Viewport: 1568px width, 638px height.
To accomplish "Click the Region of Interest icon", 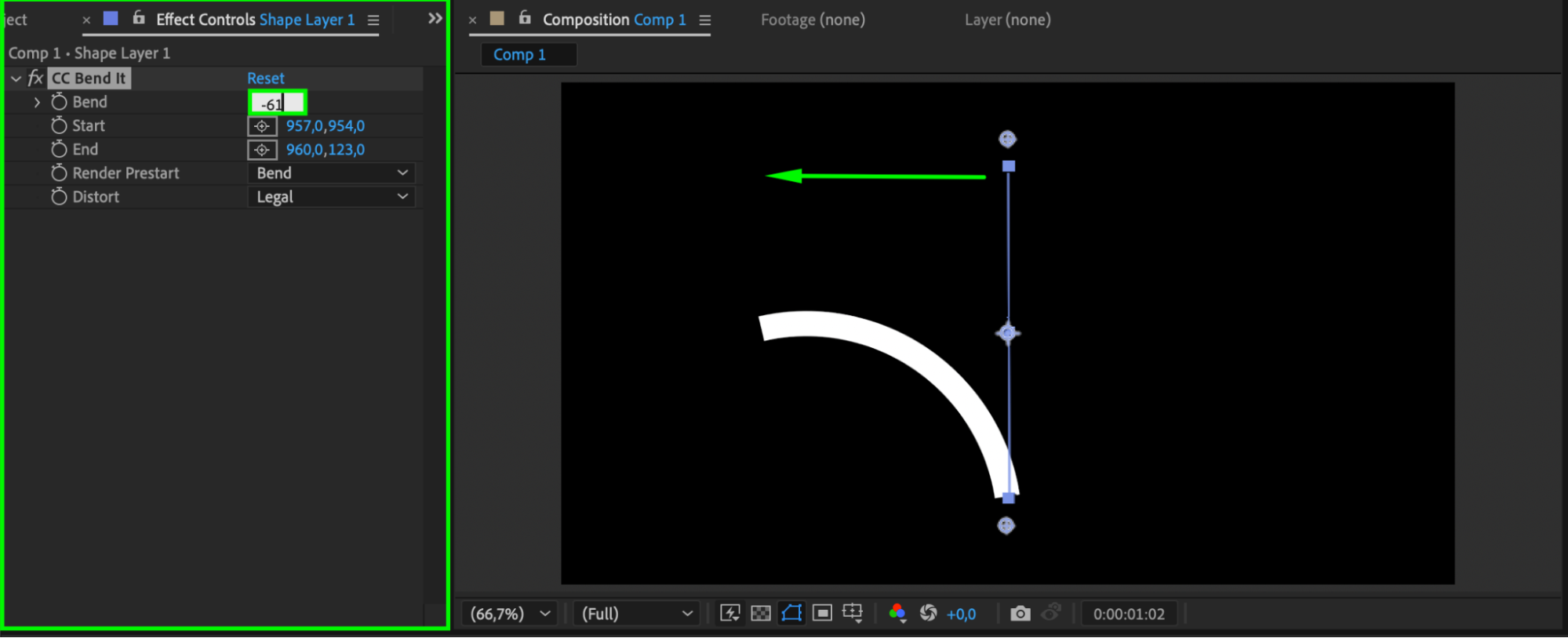I will tap(822, 614).
